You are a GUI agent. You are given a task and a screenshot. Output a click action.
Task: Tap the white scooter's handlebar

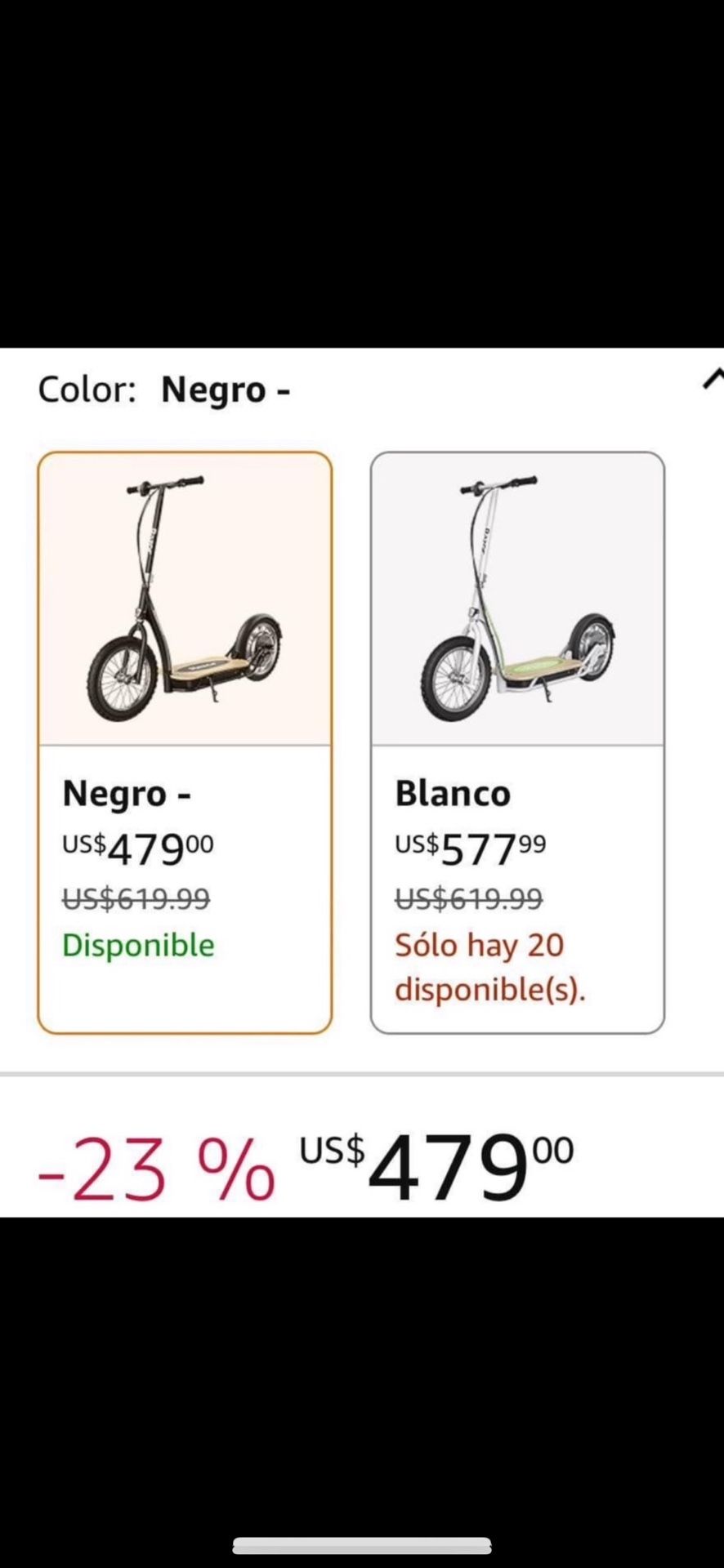(x=498, y=485)
